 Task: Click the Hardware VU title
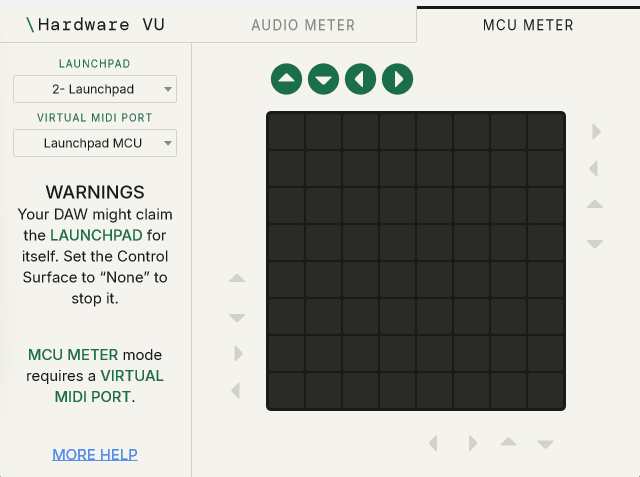click(x=96, y=25)
